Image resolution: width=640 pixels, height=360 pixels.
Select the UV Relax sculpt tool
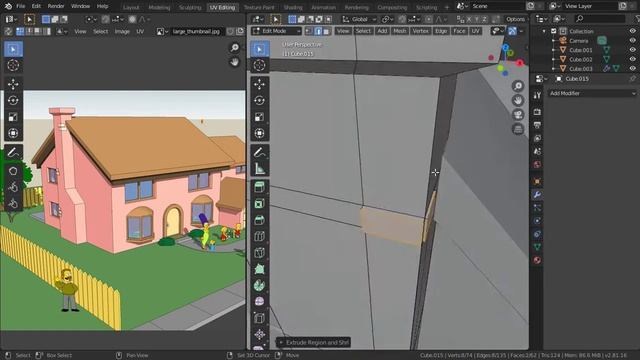[x=13, y=187]
